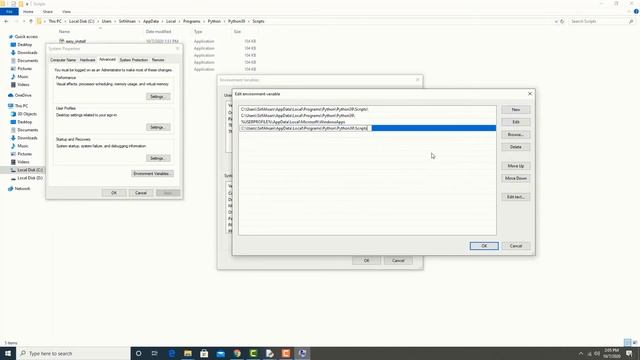Open Network in navigation pane

click(22, 189)
